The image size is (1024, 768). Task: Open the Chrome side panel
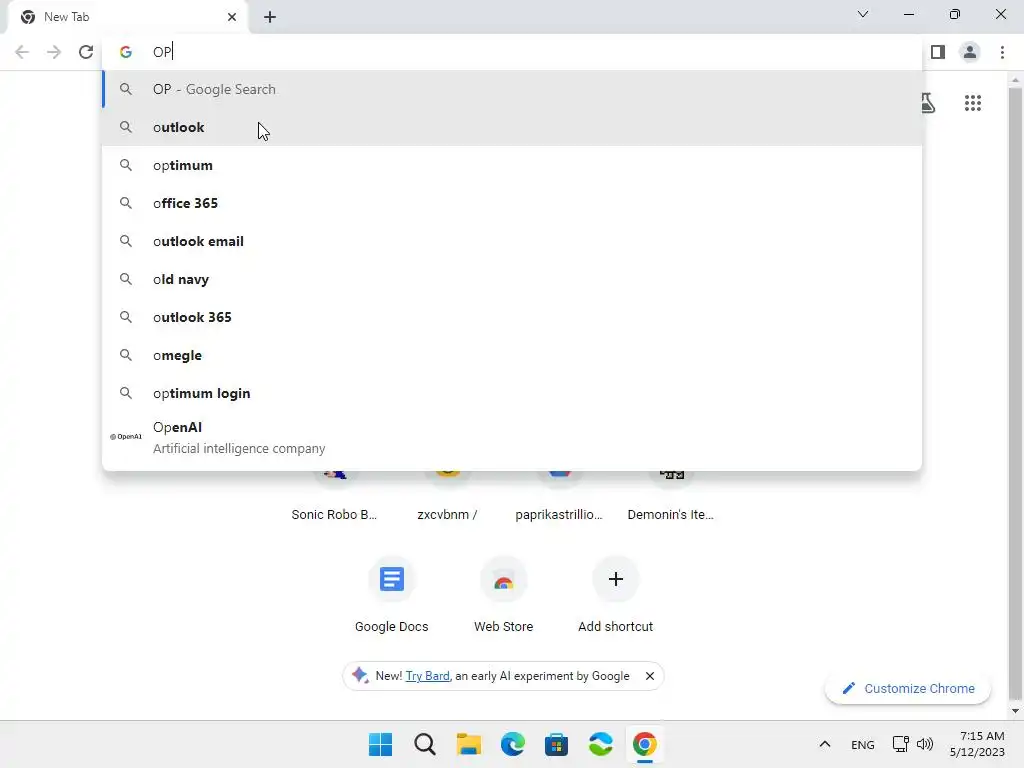tap(938, 52)
